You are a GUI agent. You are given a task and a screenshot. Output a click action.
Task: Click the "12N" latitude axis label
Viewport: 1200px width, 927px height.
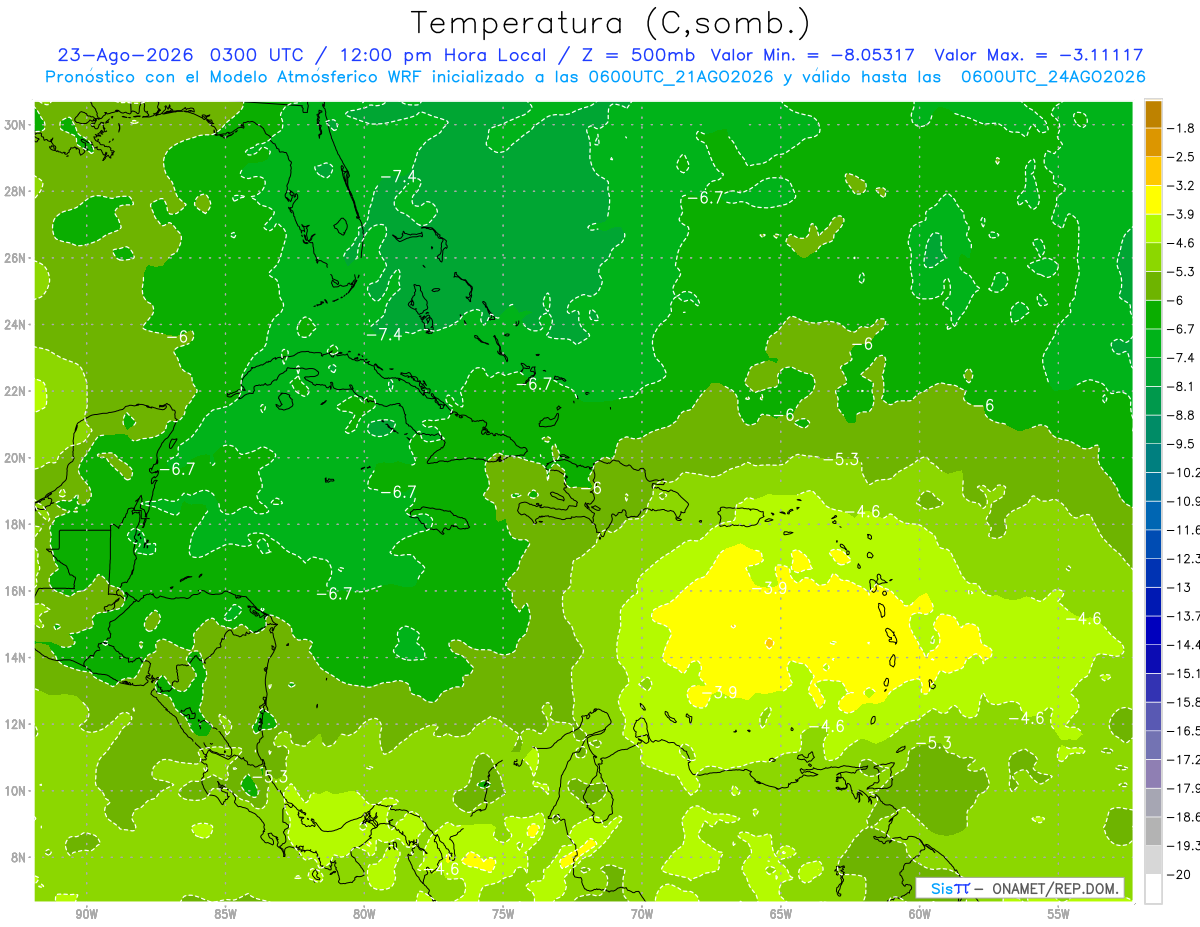point(15,724)
